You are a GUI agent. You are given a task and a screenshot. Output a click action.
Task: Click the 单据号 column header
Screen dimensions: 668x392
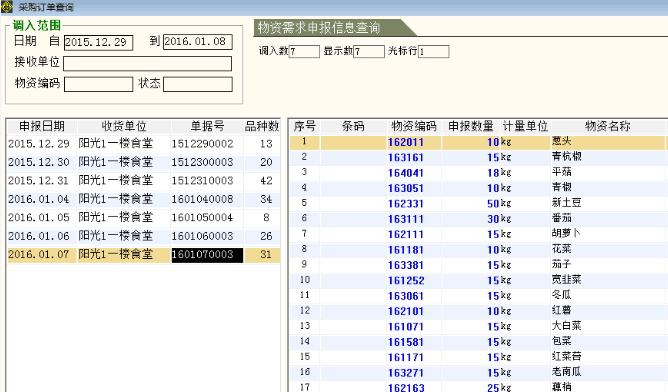207,127
